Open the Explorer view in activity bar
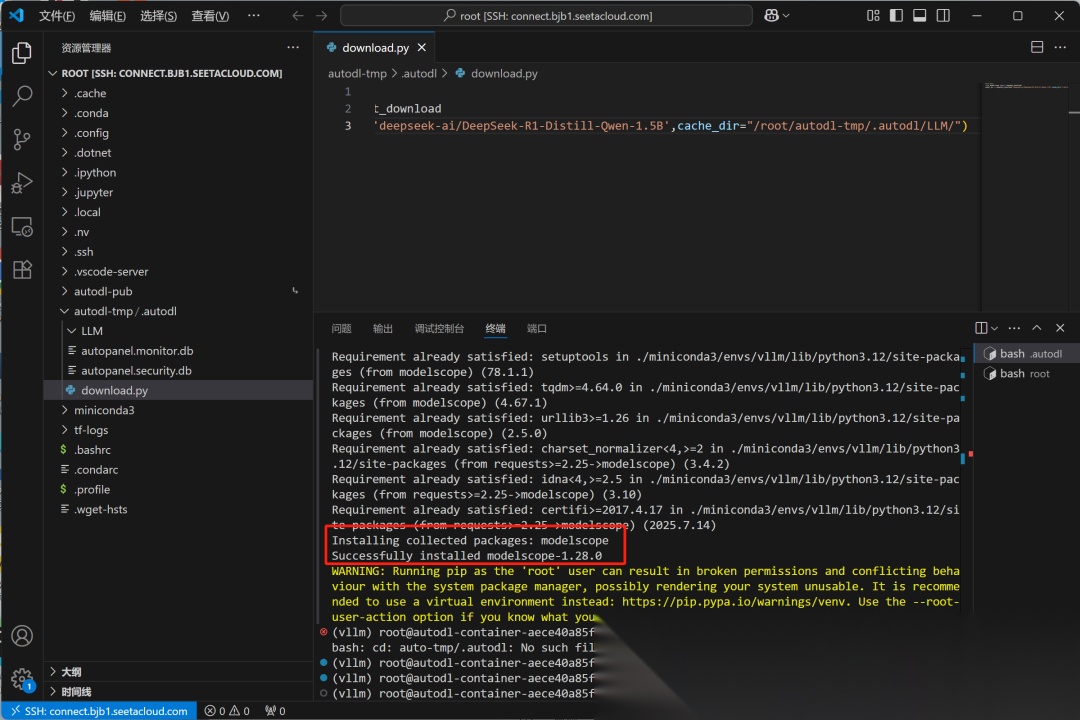Viewport: 1080px width, 720px height. [x=22, y=53]
